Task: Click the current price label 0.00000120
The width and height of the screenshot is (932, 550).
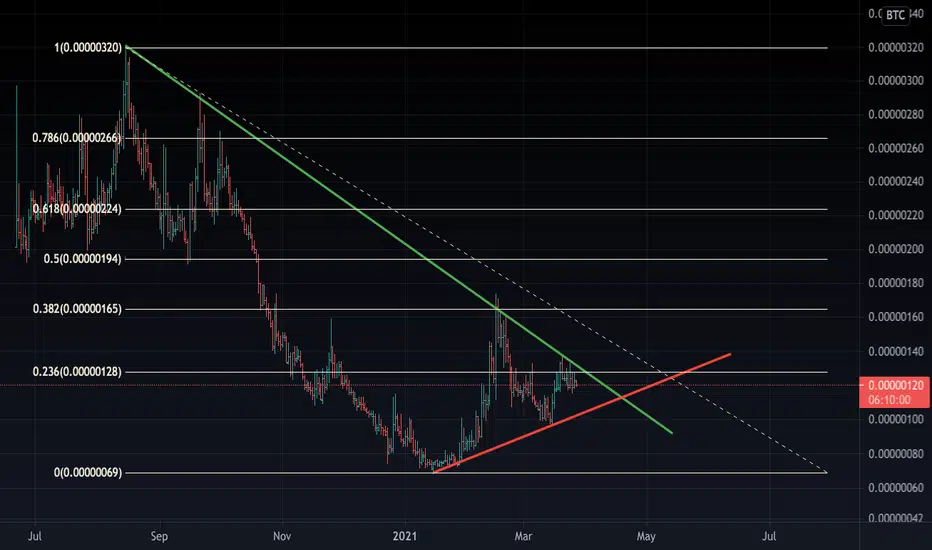Action: click(896, 385)
